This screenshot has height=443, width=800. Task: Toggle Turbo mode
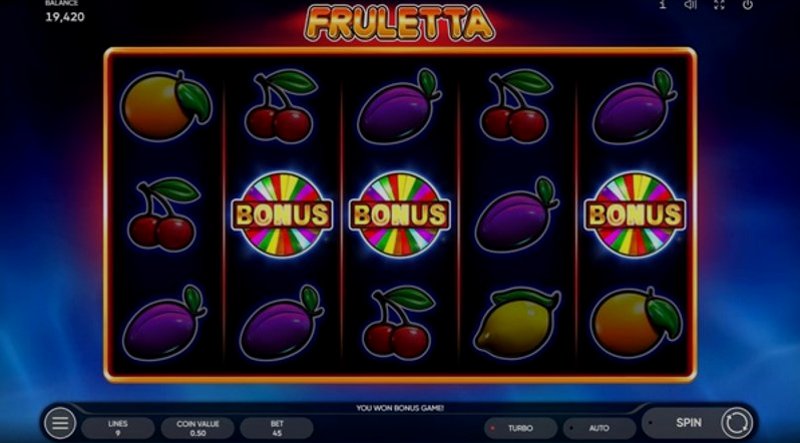(520, 428)
